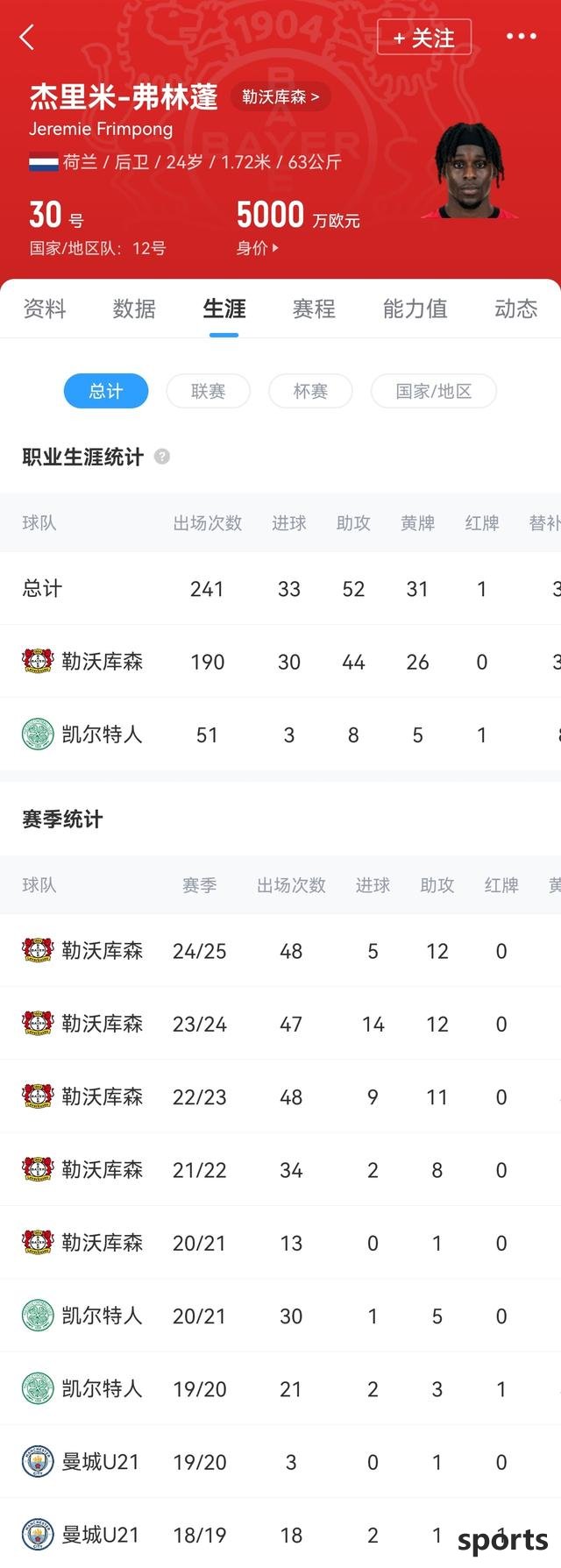561x1568 pixels.
Task: Select the 国家/地区 filter pill
Action: pos(434,391)
